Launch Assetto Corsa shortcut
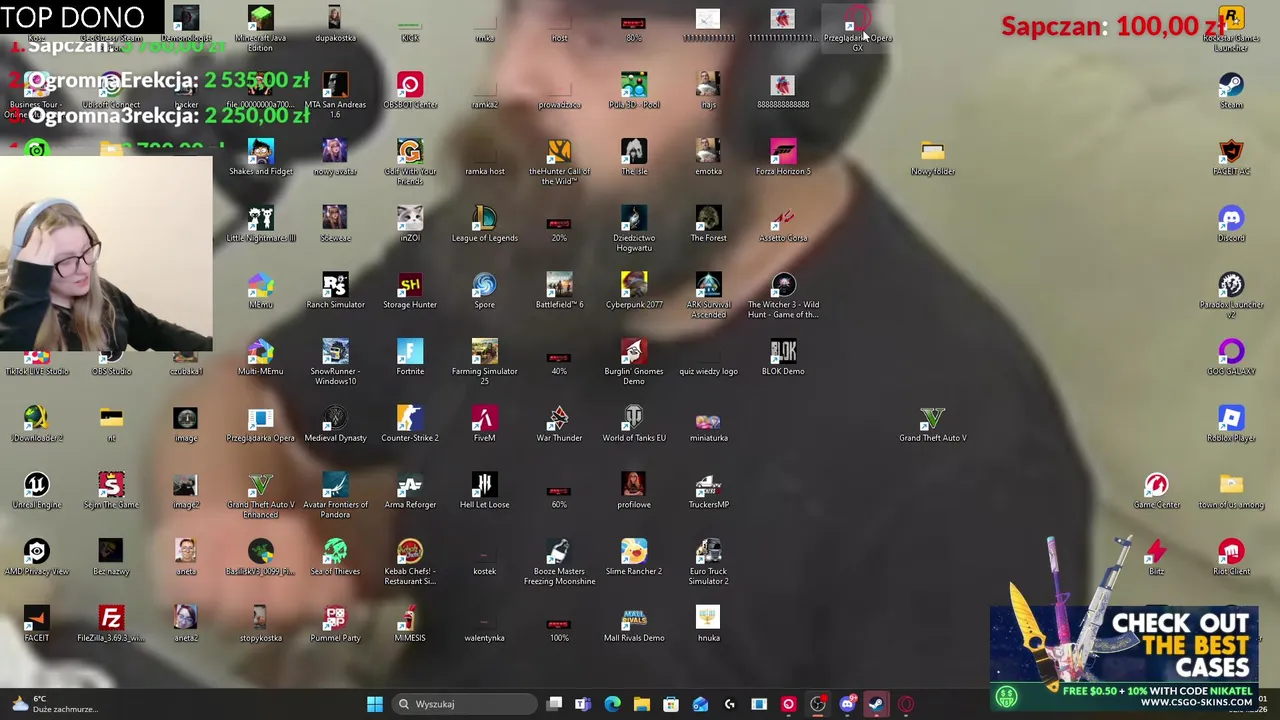1280x720 pixels. pos(783,224)
